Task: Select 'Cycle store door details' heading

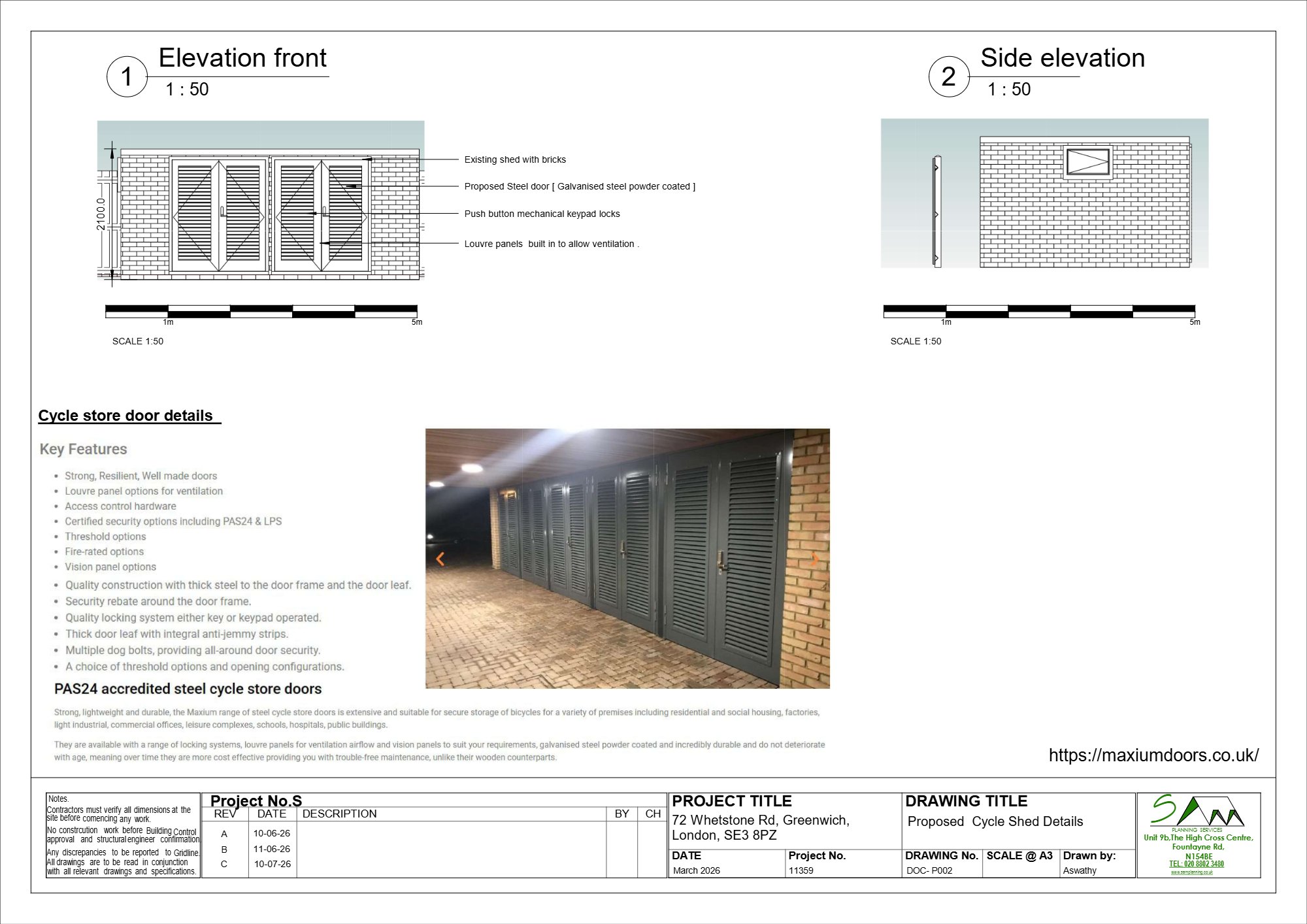Action: point(125,416)
